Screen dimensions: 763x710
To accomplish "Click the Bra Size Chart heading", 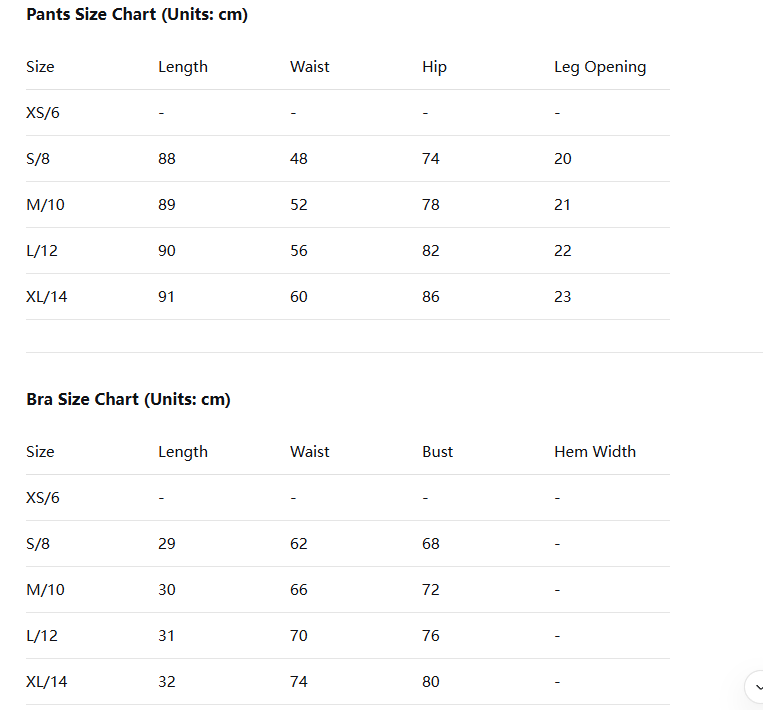I will pos(128,399).
